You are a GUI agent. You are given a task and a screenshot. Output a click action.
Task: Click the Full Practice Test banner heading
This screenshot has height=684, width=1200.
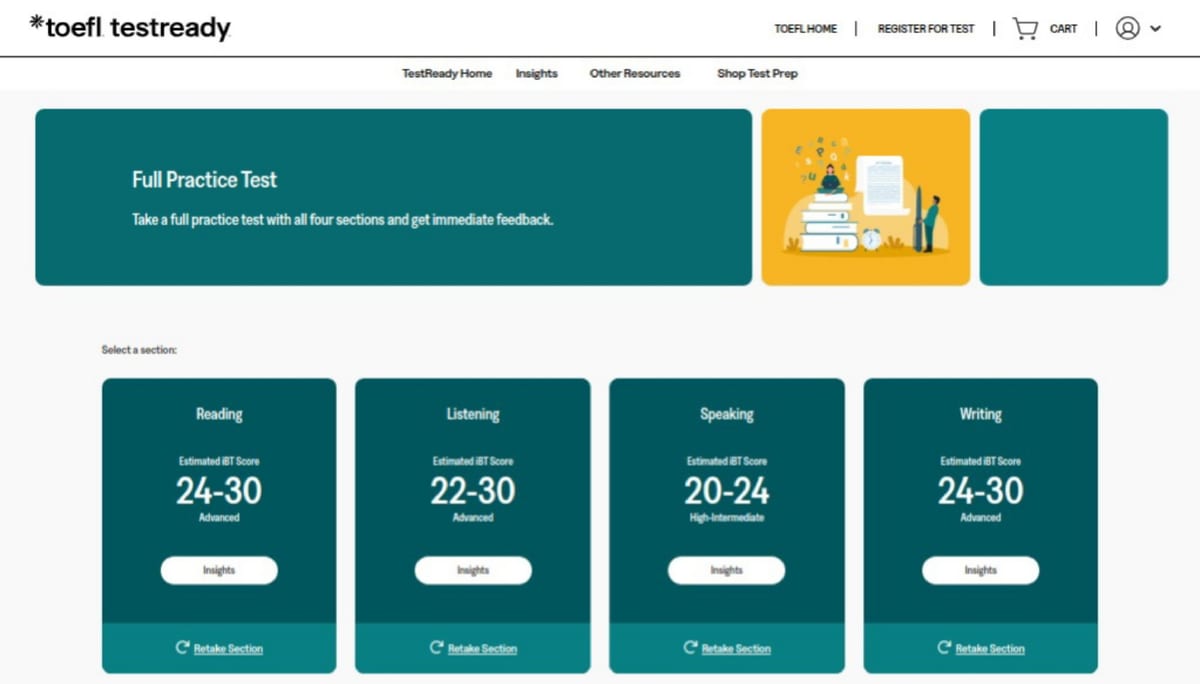(205, 180)
